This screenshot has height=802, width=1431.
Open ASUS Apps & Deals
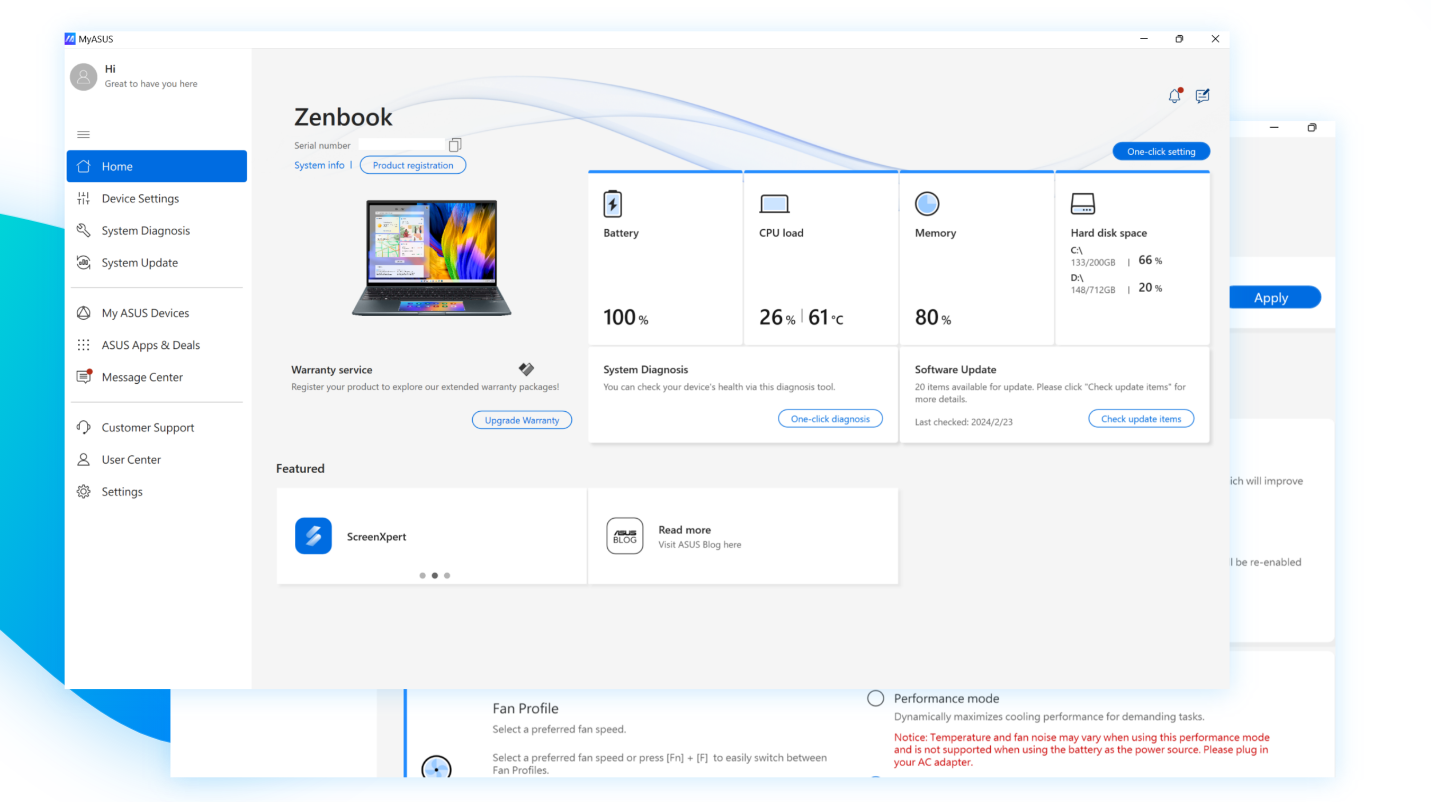[157, 345]
